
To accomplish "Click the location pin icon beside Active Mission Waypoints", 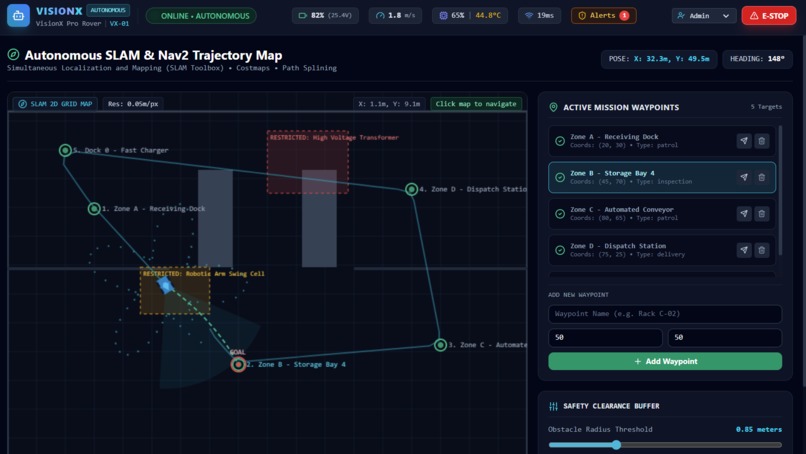I will click(554, 107).
